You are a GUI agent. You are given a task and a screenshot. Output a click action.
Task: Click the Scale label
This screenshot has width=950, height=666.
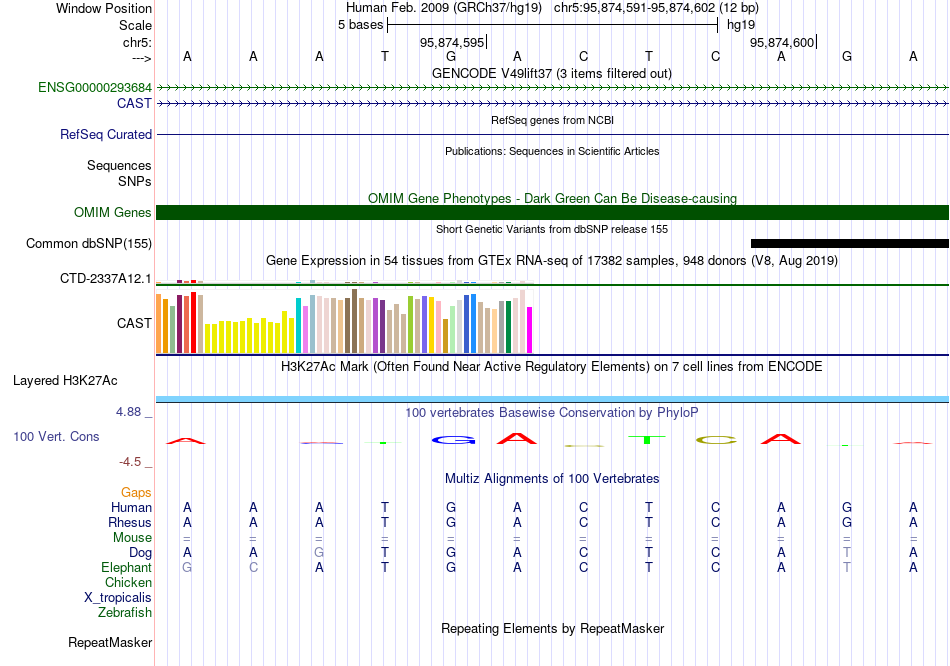135,25
